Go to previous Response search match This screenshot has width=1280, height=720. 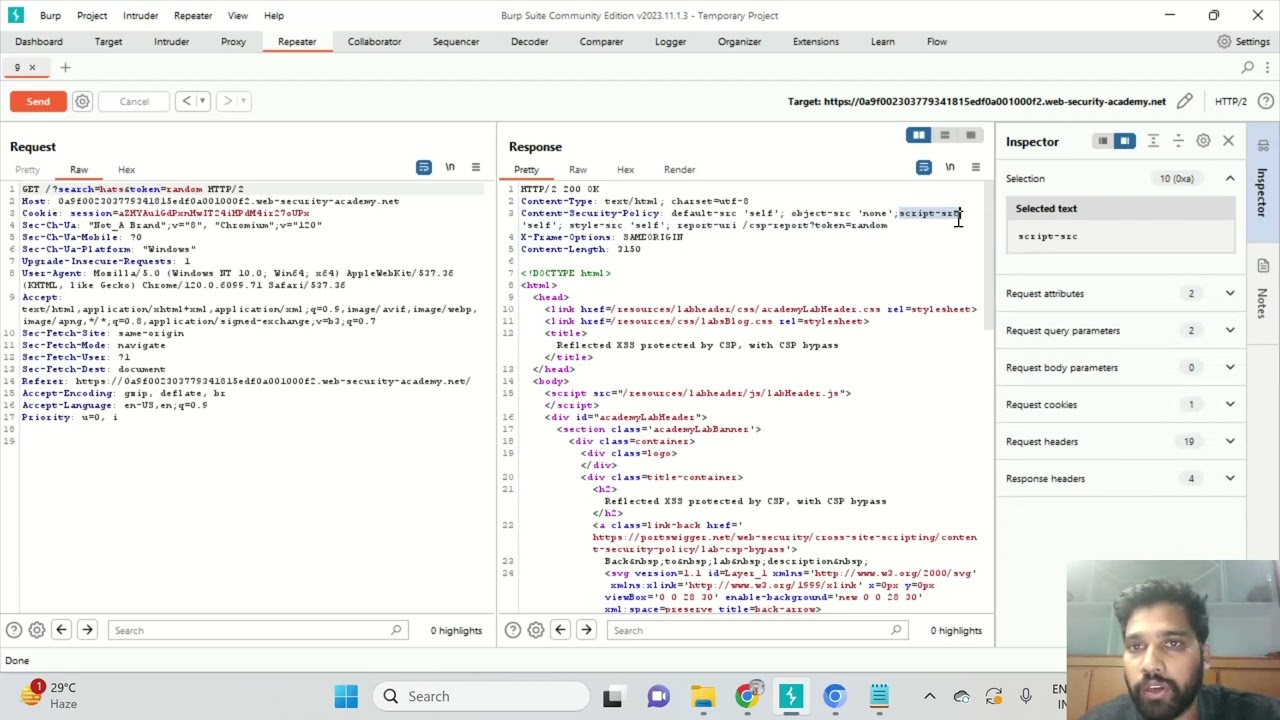[x=560, y=630]
